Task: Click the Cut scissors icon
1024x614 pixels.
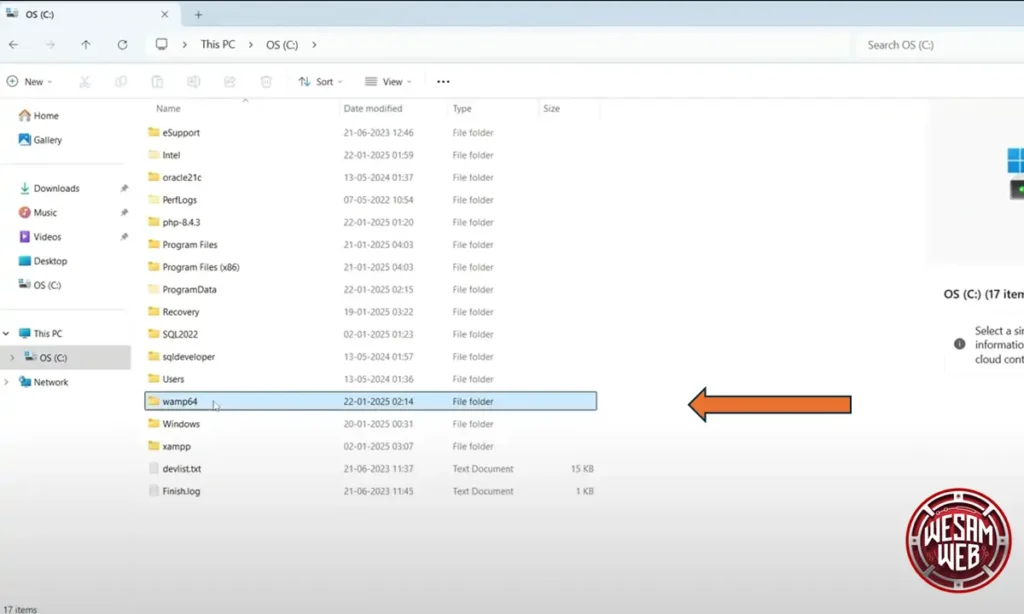Action: (84, 82)
